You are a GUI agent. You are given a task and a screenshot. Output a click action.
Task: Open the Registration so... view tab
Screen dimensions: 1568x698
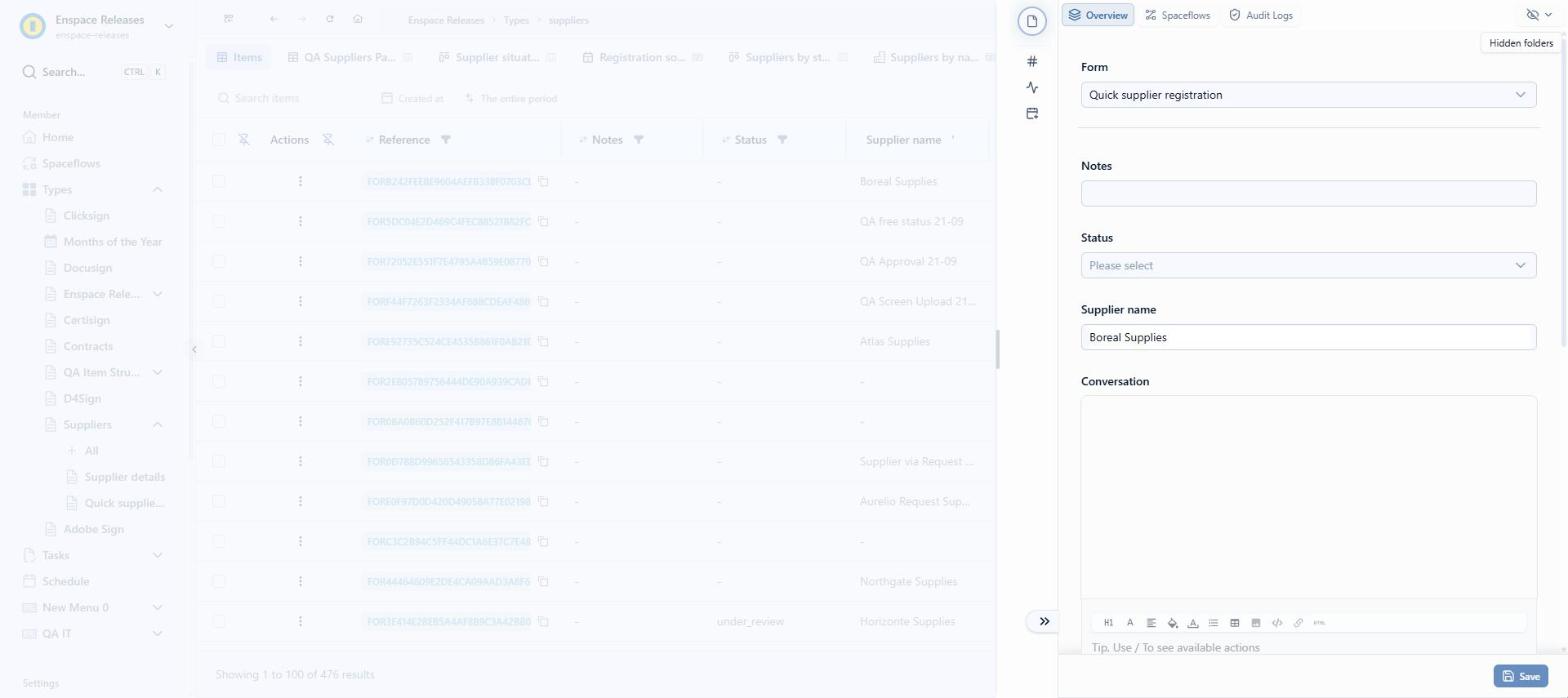(x=642, y=57)
